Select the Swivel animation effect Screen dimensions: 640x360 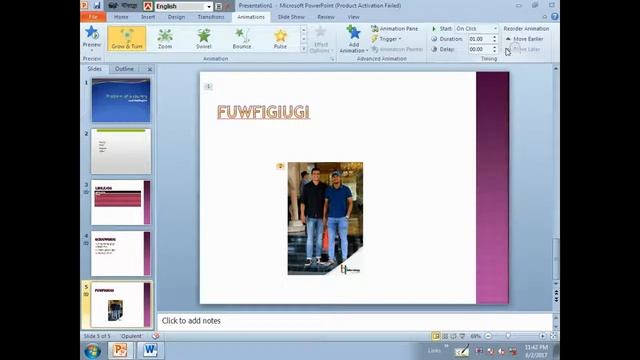204,38
